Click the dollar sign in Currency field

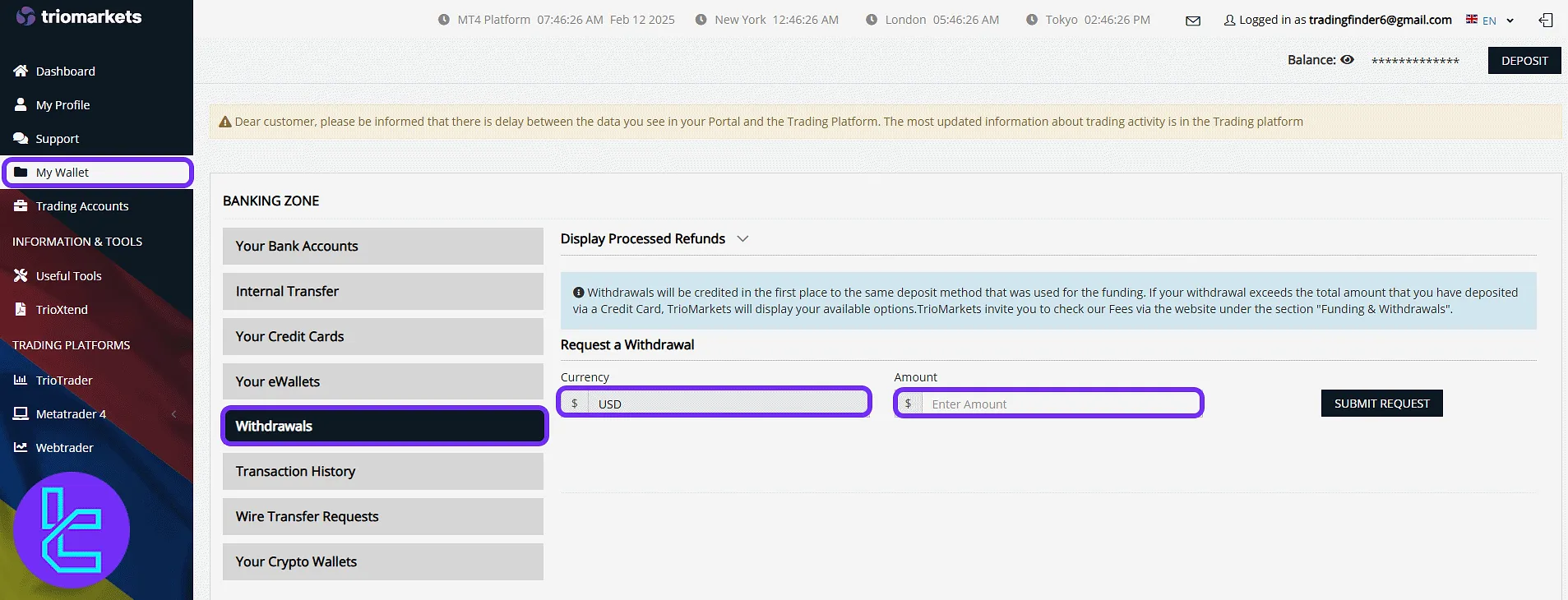574,404
